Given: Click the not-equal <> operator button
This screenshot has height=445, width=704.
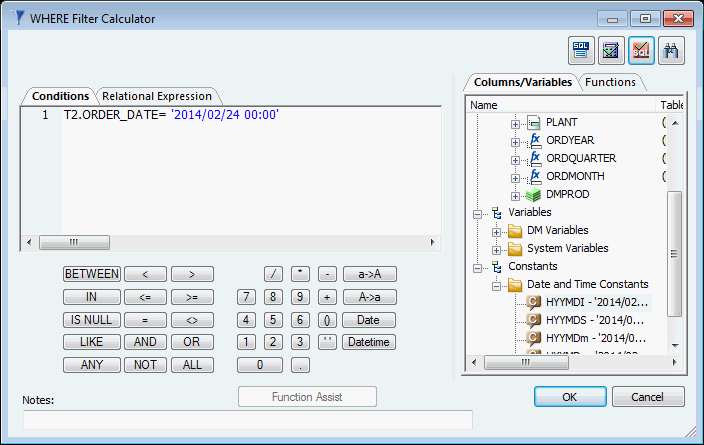Looking at the screenshot, I should click(x=192, y=320).
